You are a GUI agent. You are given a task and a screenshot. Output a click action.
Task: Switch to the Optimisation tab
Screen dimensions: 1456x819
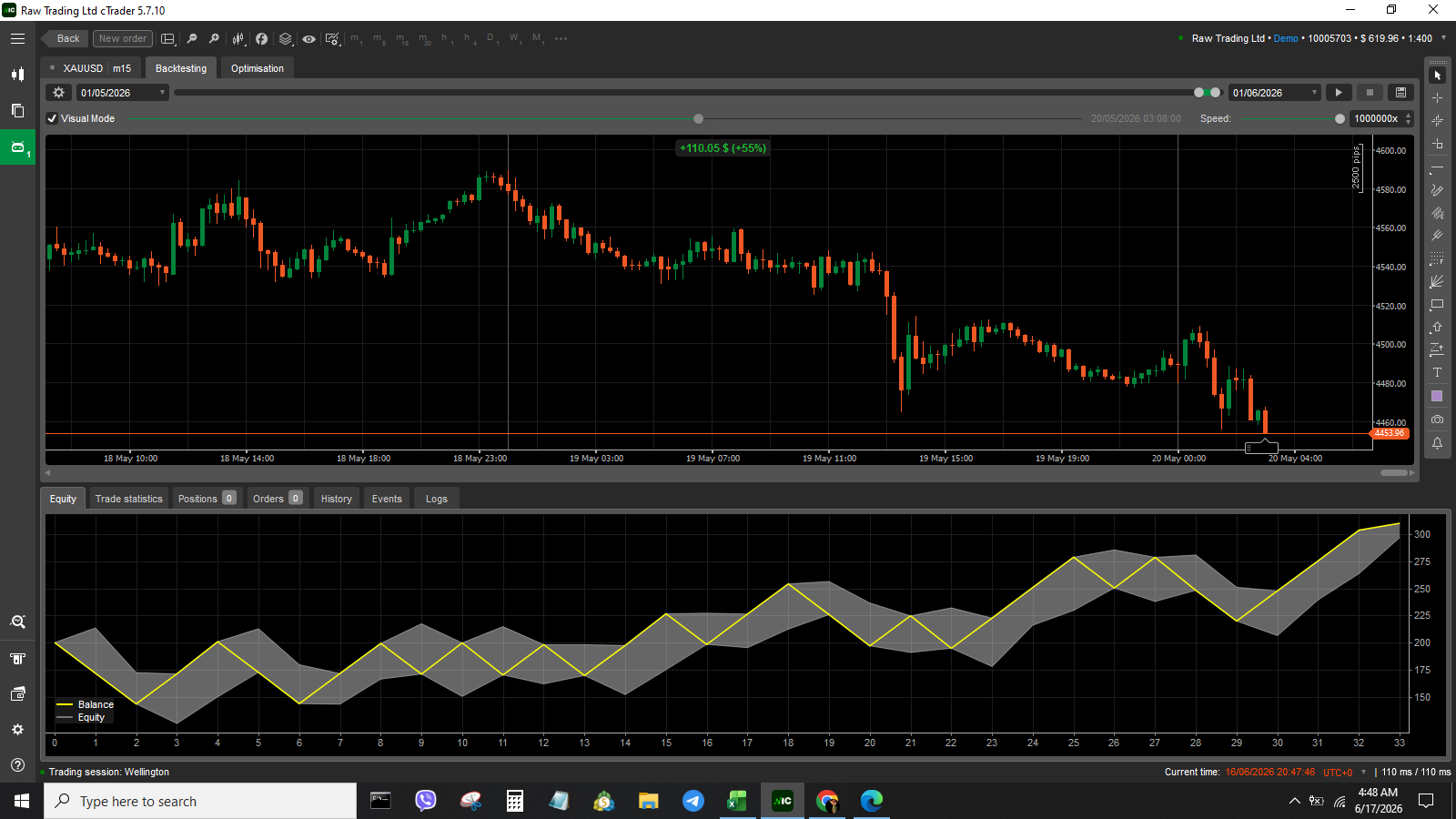(x=258, y=68)
